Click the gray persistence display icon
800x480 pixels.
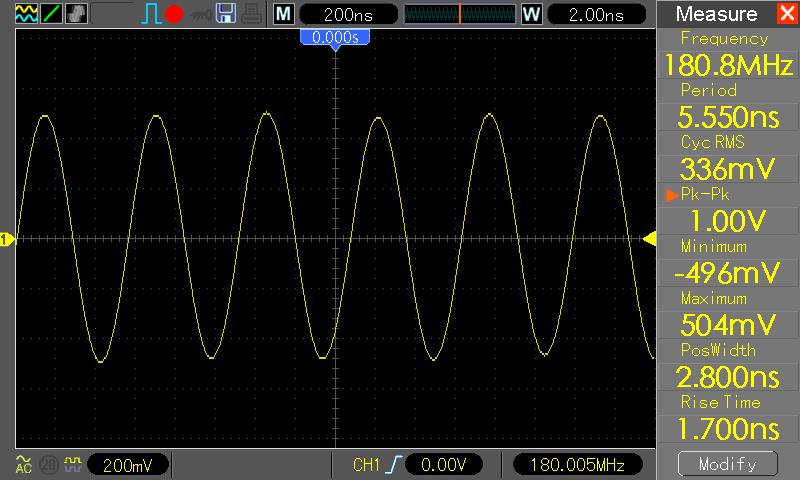point(77,14)
